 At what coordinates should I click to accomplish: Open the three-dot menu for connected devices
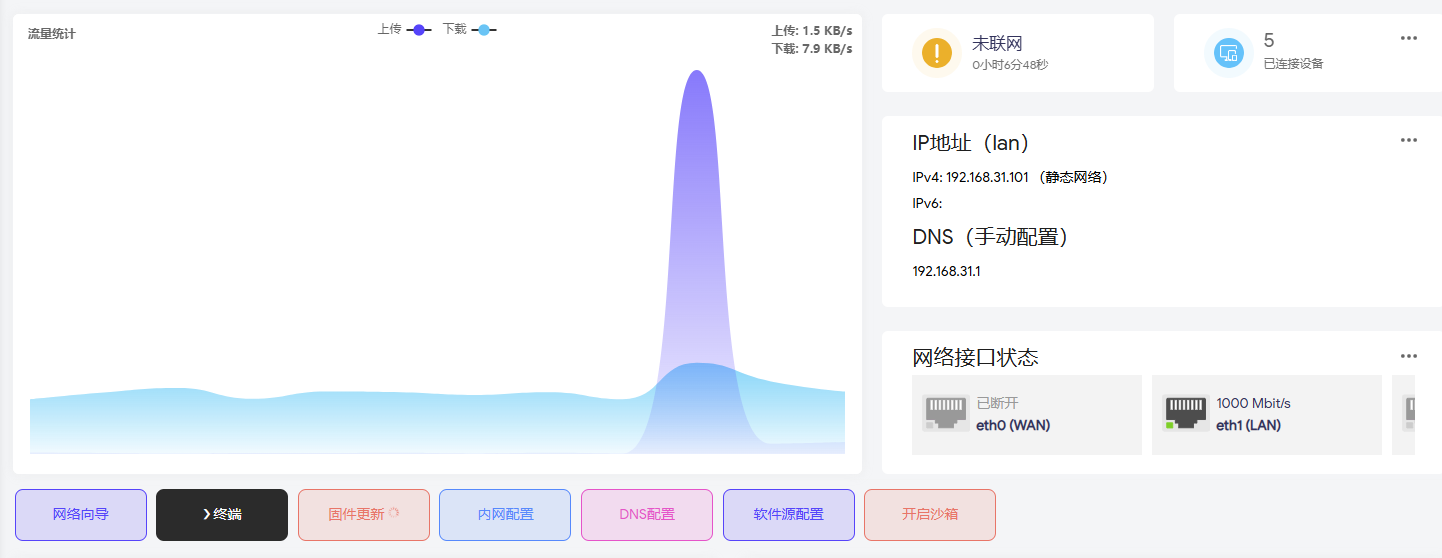[1409, 38]
